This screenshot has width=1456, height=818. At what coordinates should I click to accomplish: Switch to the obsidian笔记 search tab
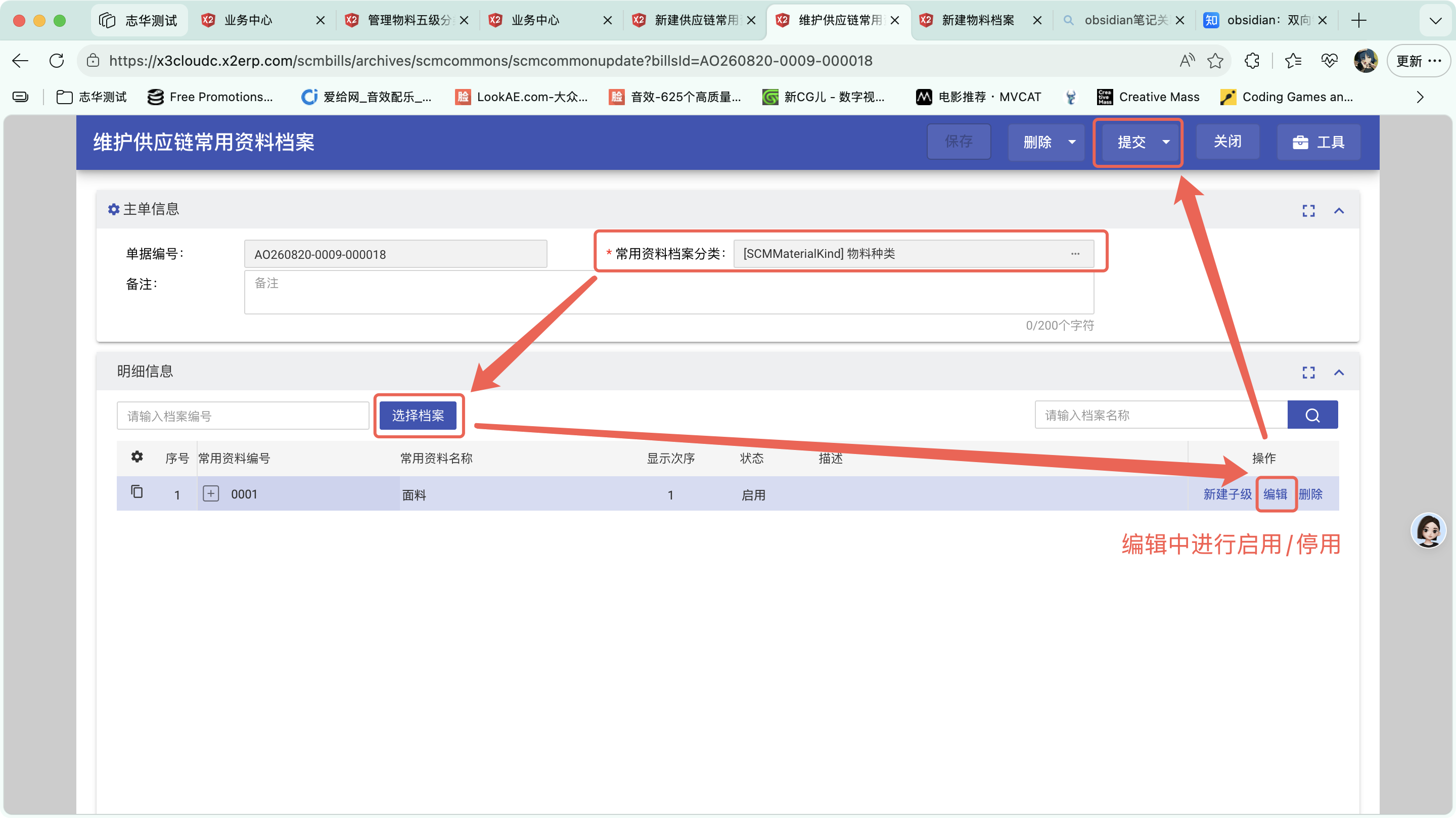(x=1124, y=20)
